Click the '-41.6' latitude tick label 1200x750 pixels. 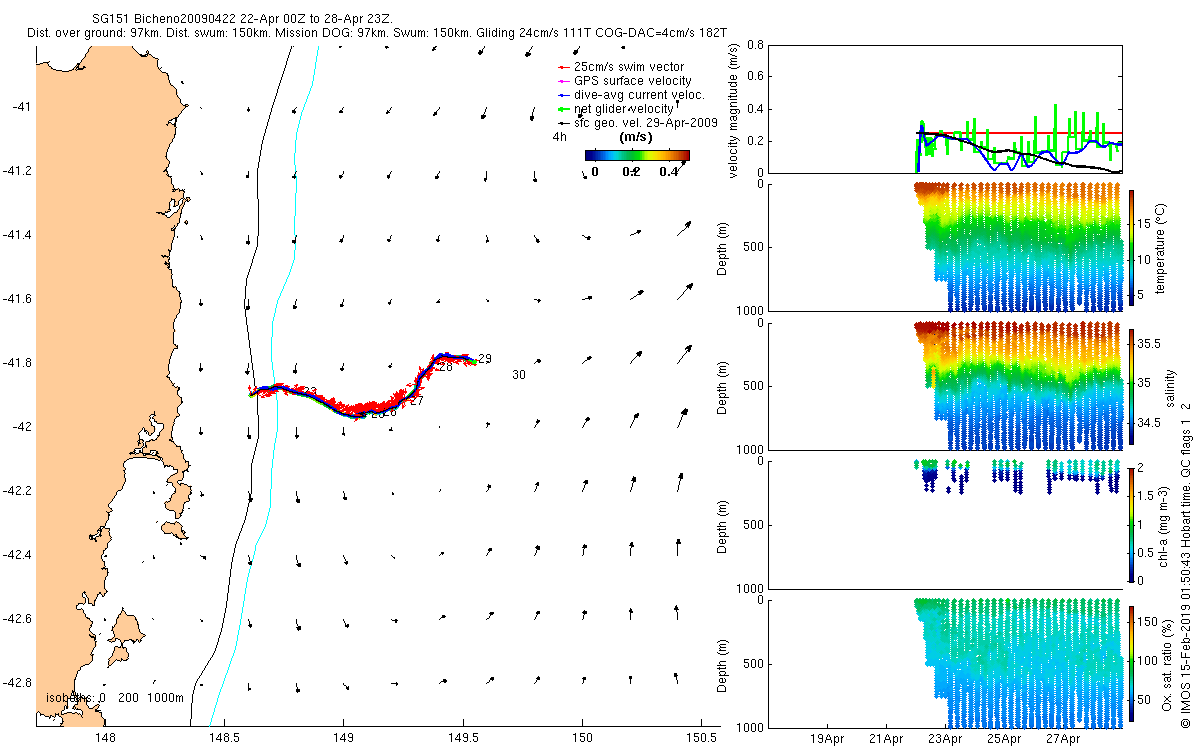[16, 299]
